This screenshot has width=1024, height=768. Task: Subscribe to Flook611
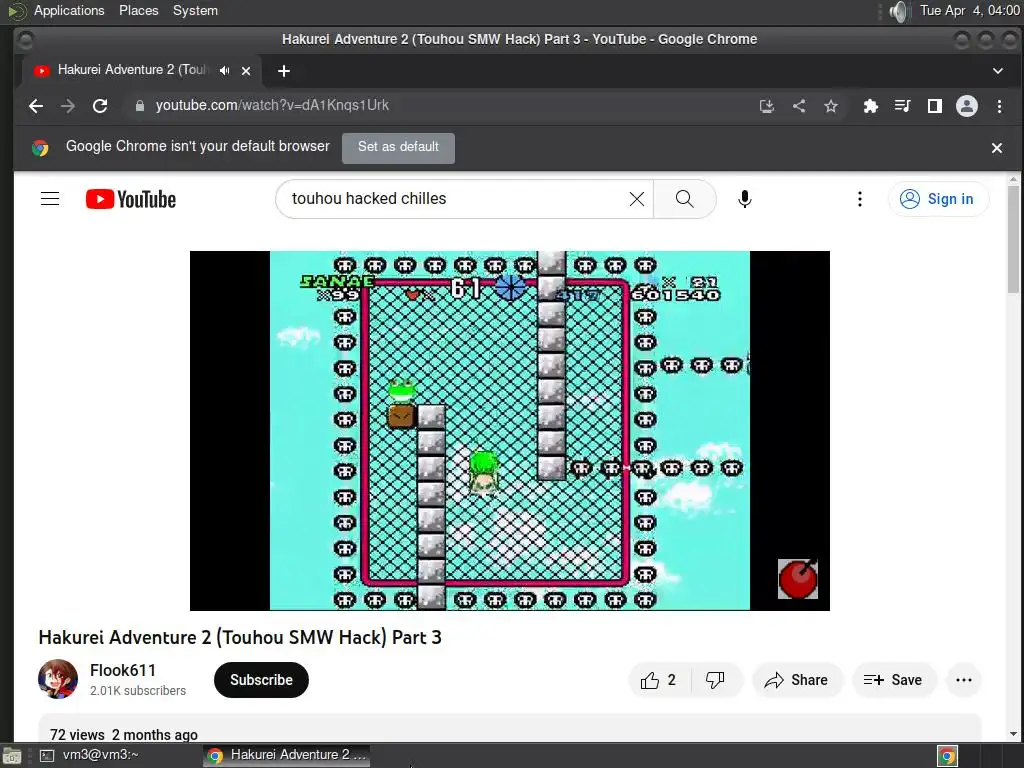point(261,680)
